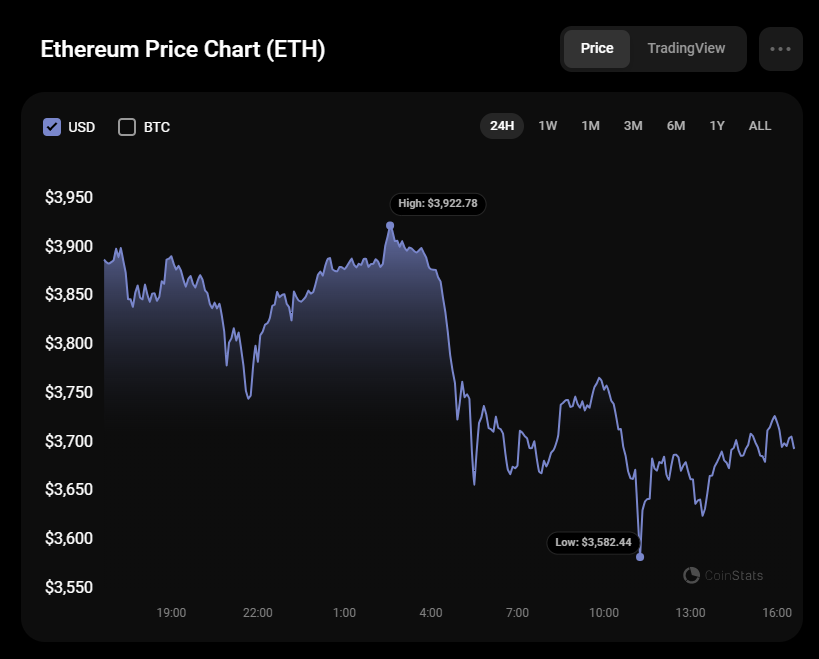Choose the 3M time range
This screenshot has height=659, width=819.
click(633, 125)
